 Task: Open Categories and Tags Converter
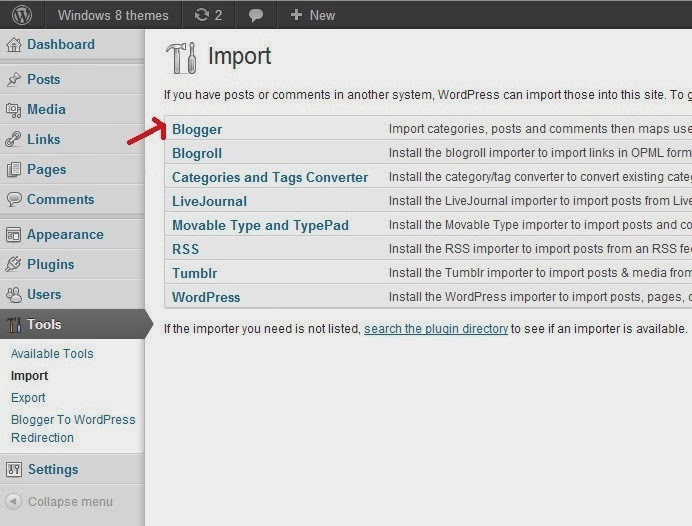pyautogui.click(x=270, y=177)
